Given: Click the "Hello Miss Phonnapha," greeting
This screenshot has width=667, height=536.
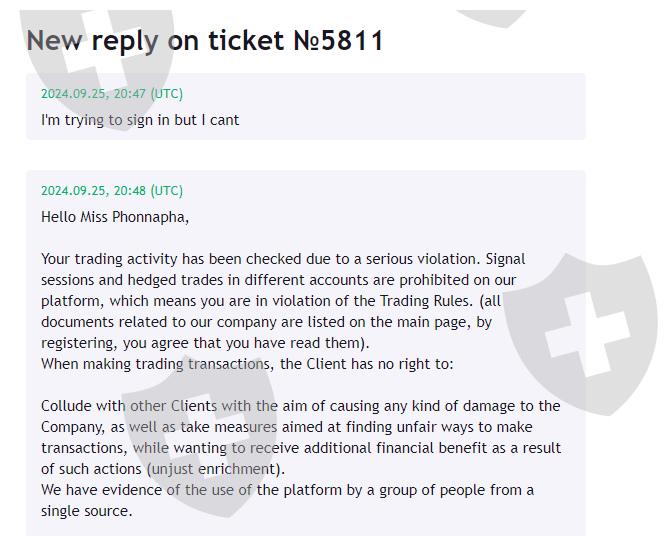Looking at the screenshot, I should (x=114, y=216).
